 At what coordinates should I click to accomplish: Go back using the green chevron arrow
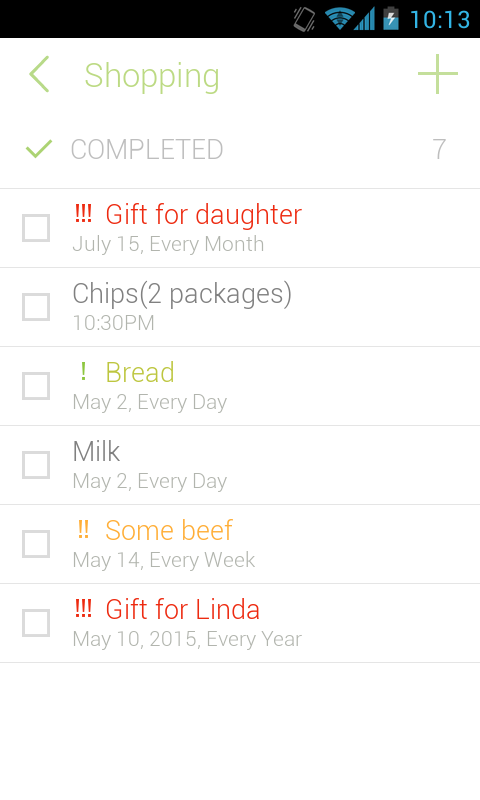[x=39, y=74]
